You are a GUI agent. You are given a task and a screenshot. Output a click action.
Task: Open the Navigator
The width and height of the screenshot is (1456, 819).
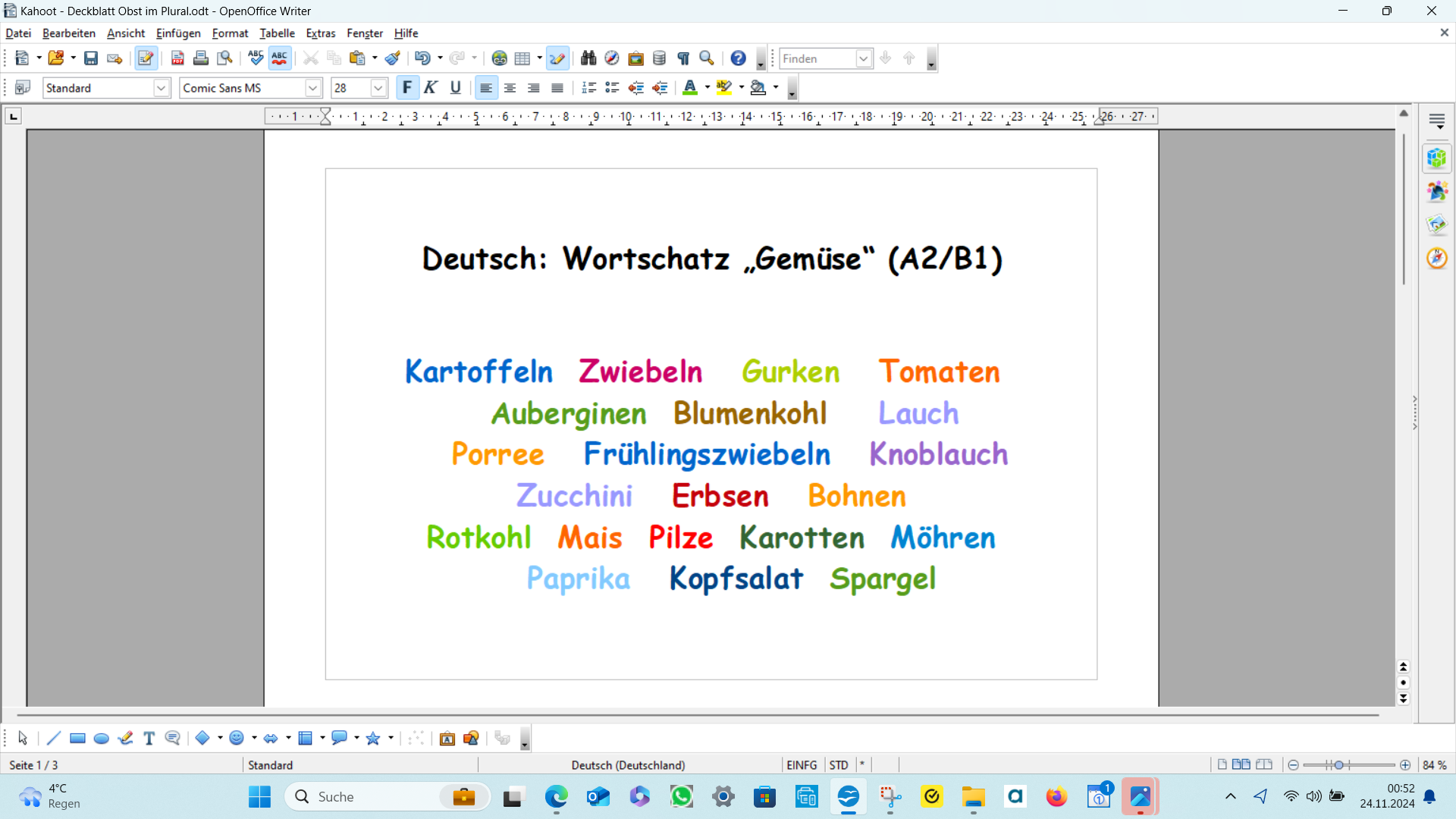(611, 58)
